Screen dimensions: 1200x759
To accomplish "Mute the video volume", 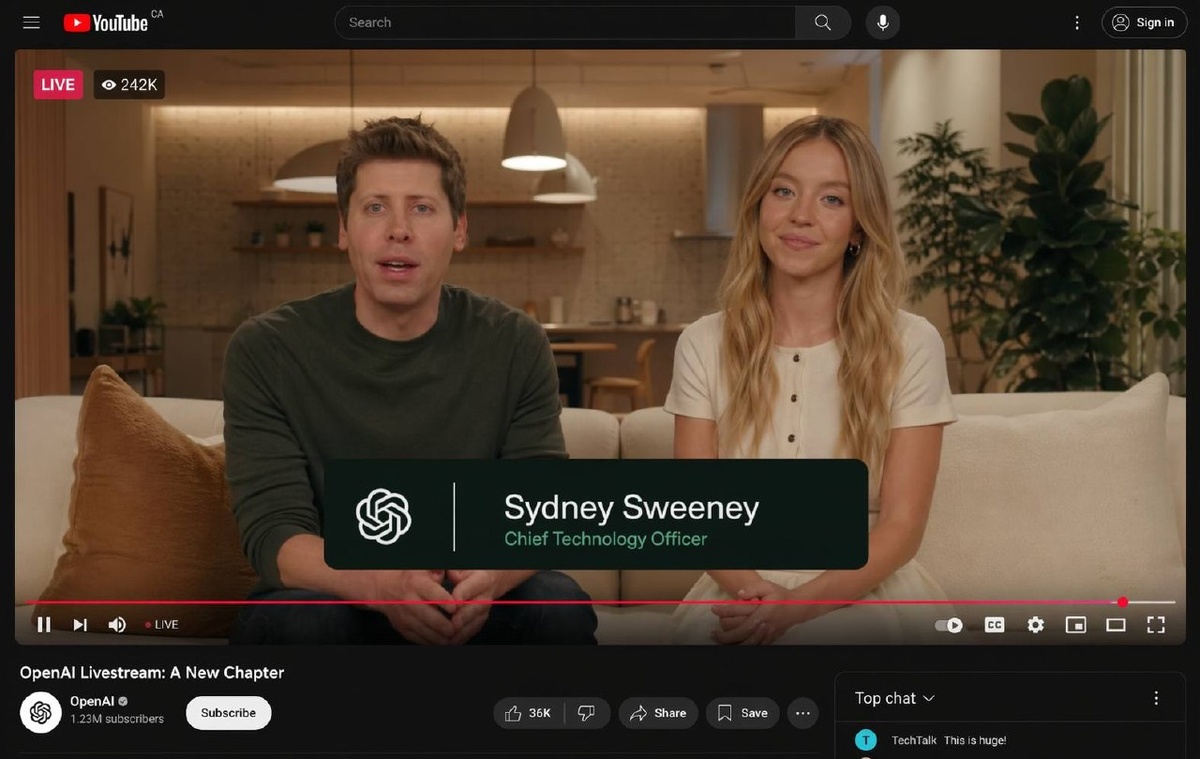I will [117, 625].
